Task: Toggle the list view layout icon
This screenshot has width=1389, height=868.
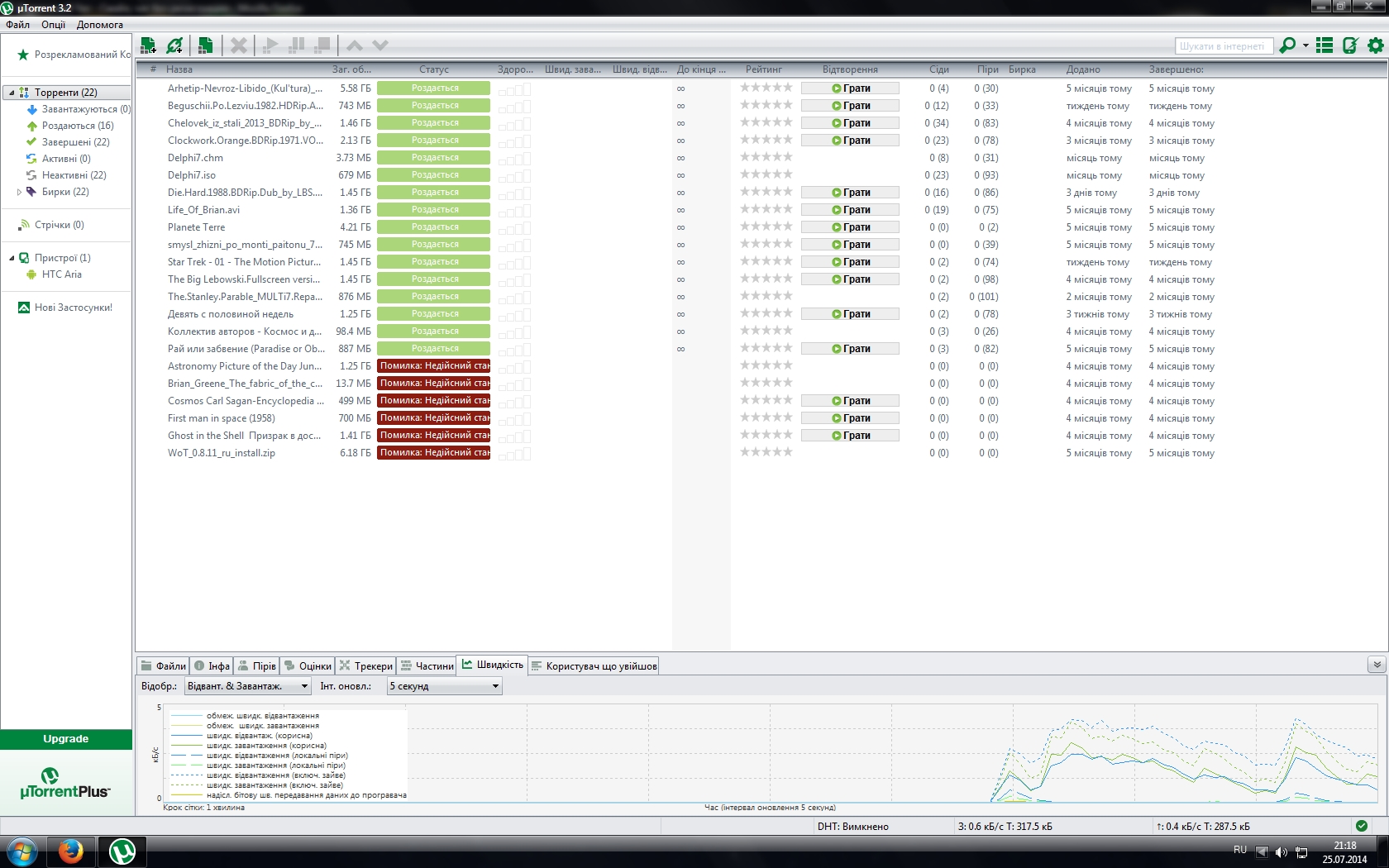Action: click(x=1325, y=45)
